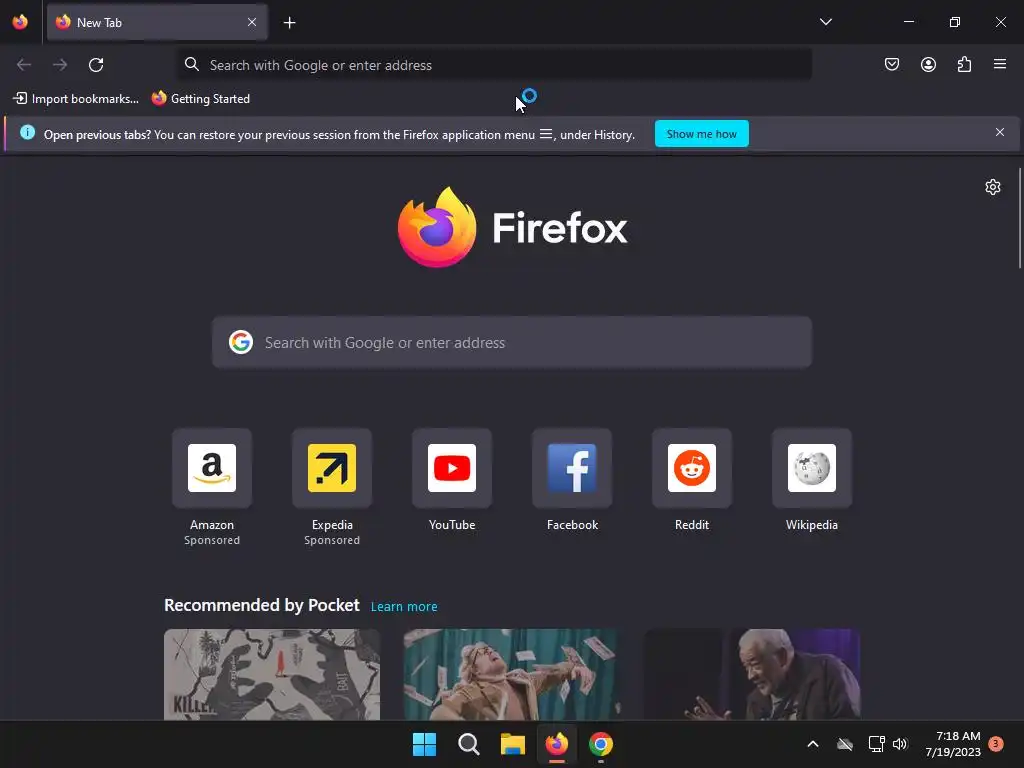
Task: Click the OneDrive cloud tray icon
Action: coord(845,744)
